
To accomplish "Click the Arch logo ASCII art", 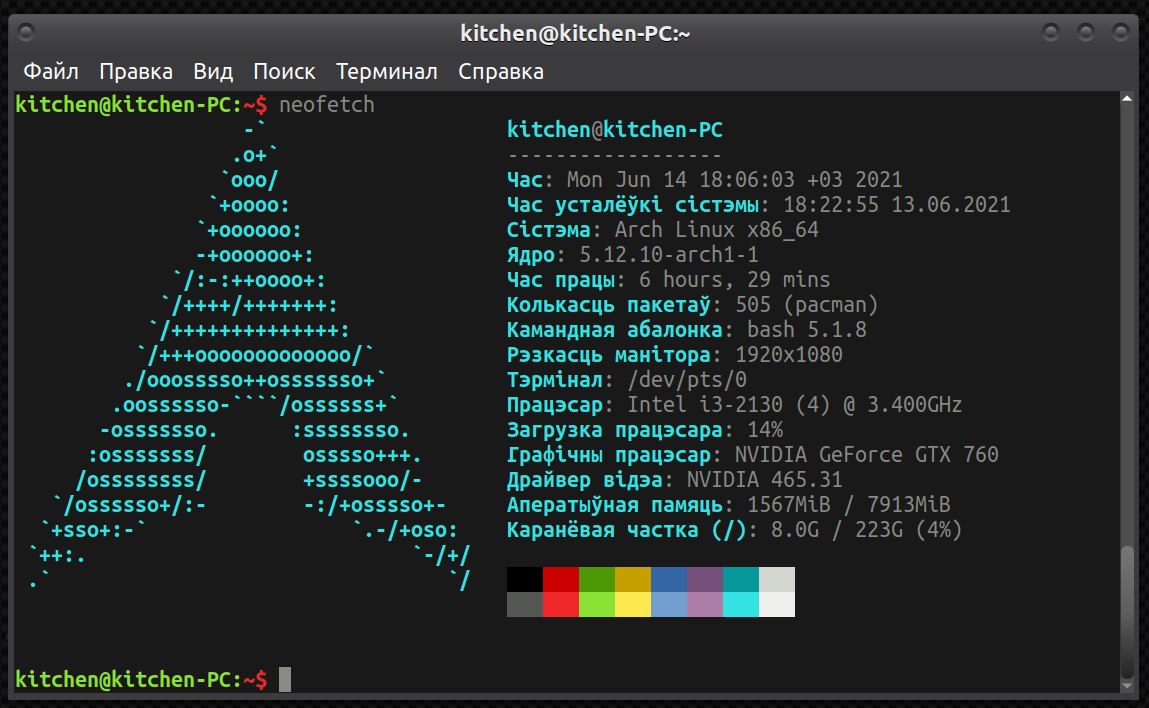I will (249, 355).
